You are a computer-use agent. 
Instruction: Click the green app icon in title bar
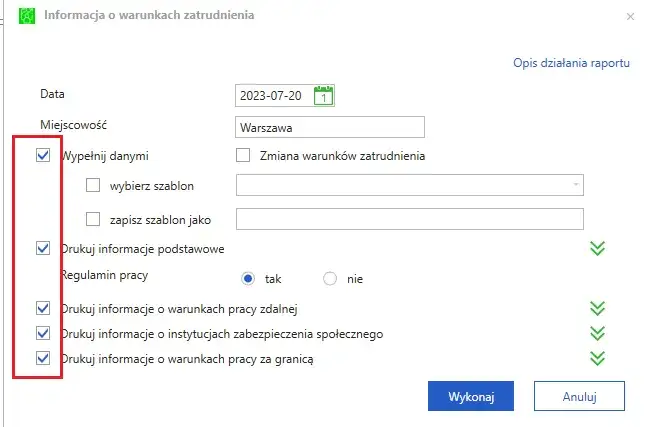[x=27, y=16]
